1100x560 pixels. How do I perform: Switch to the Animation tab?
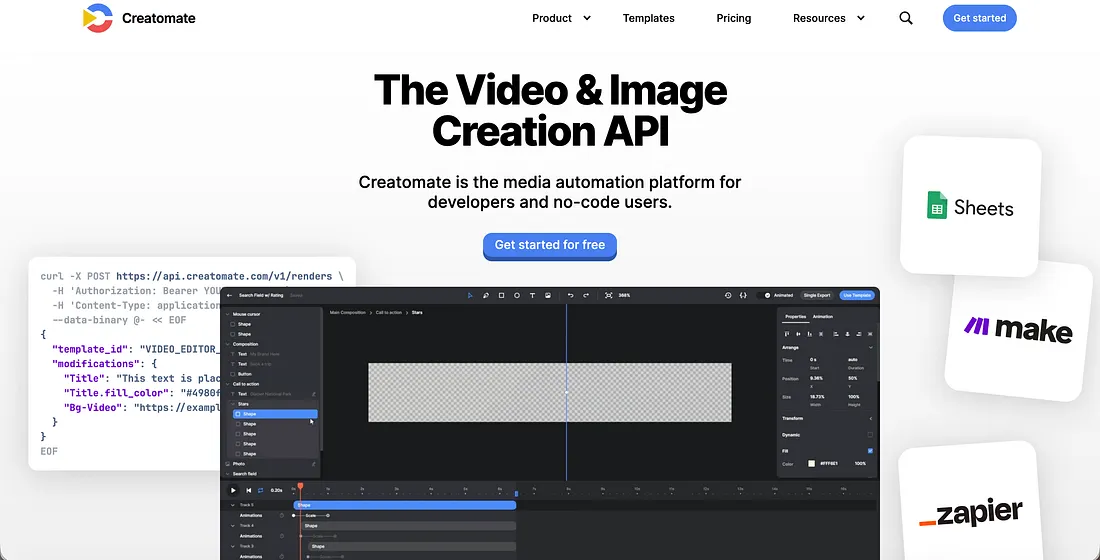click(x=823, y=316)
